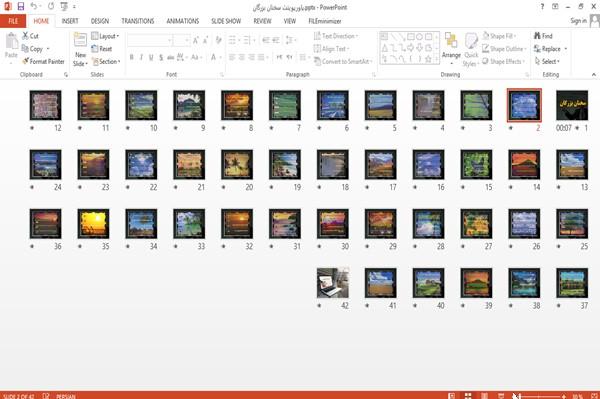Screen dimensions: 600x399
Task: Toggle Center paragraph alignment
Action: pos(241,57)
